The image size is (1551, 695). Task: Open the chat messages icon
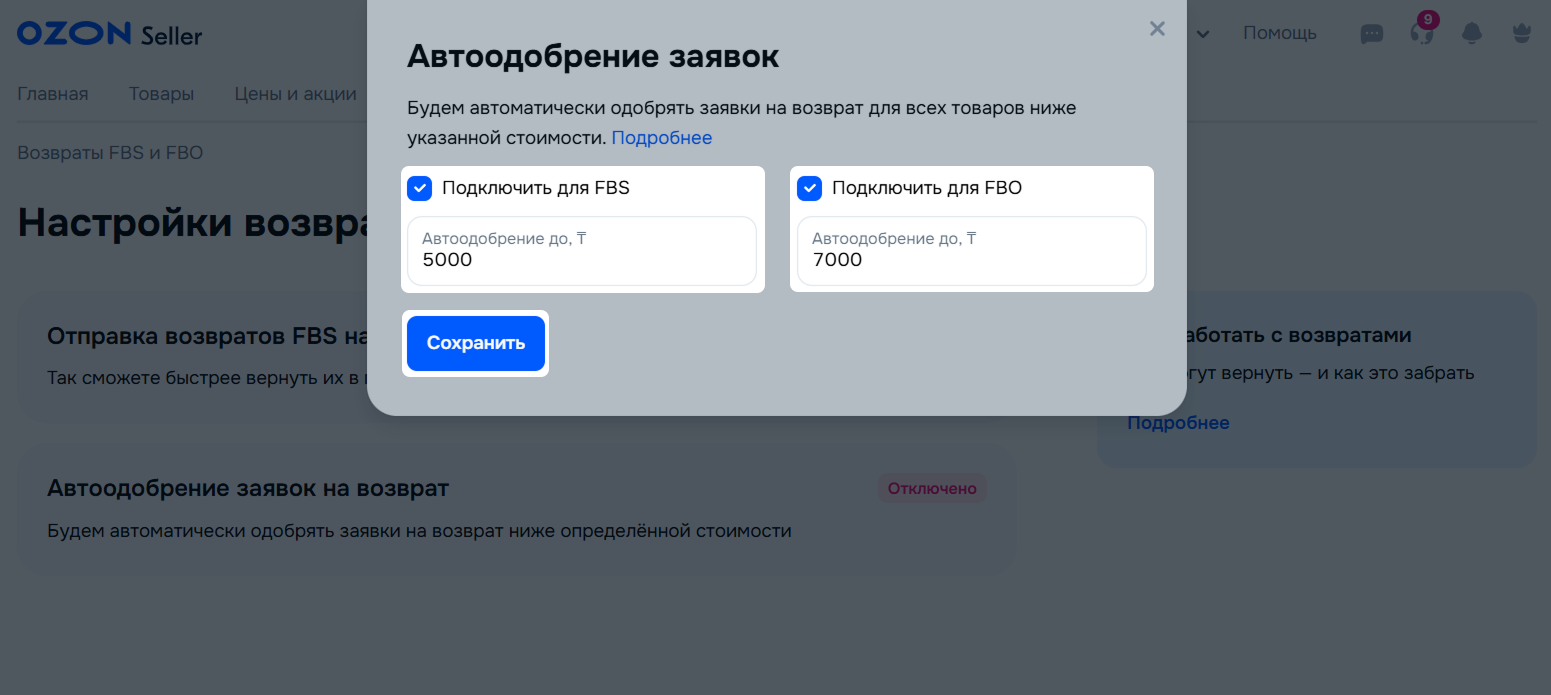pos(1372,34)
